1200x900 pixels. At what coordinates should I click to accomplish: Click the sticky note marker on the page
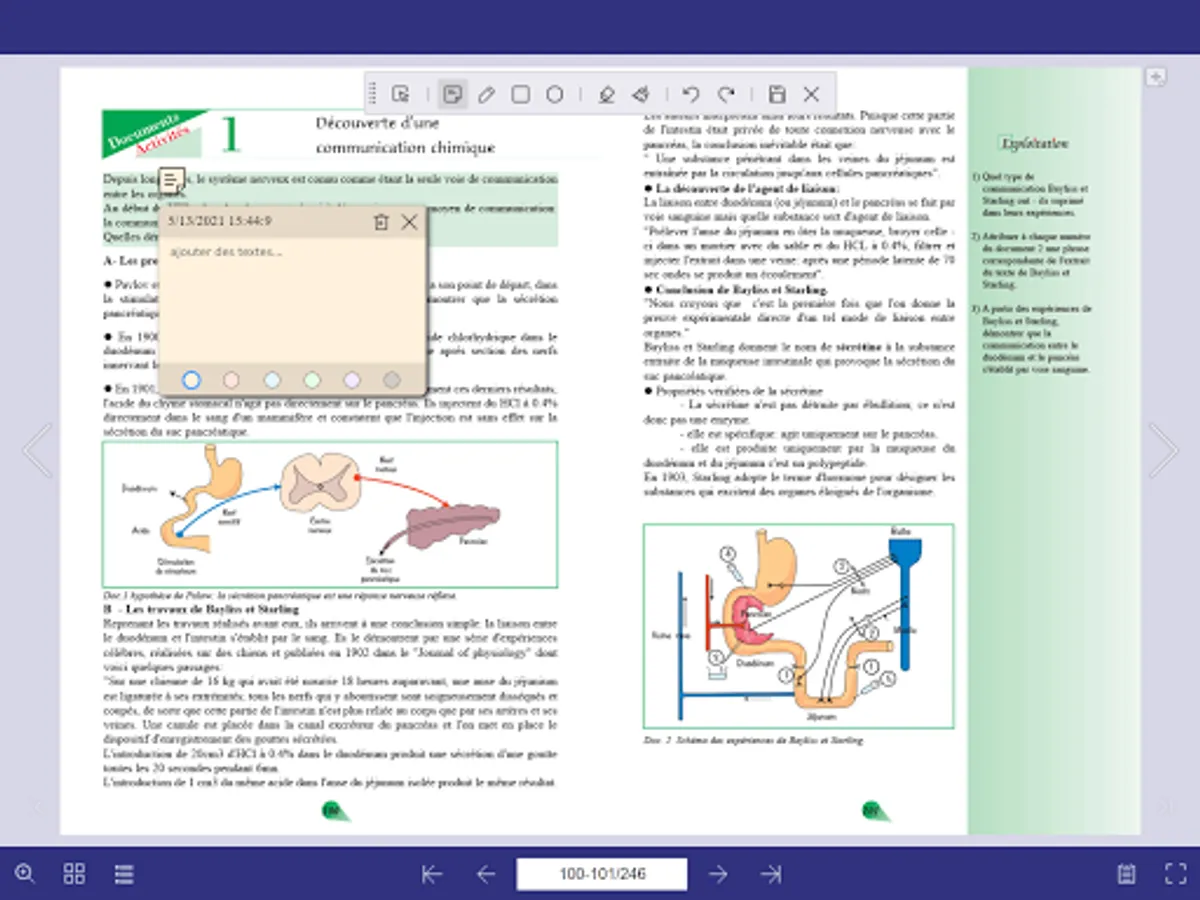173,181
